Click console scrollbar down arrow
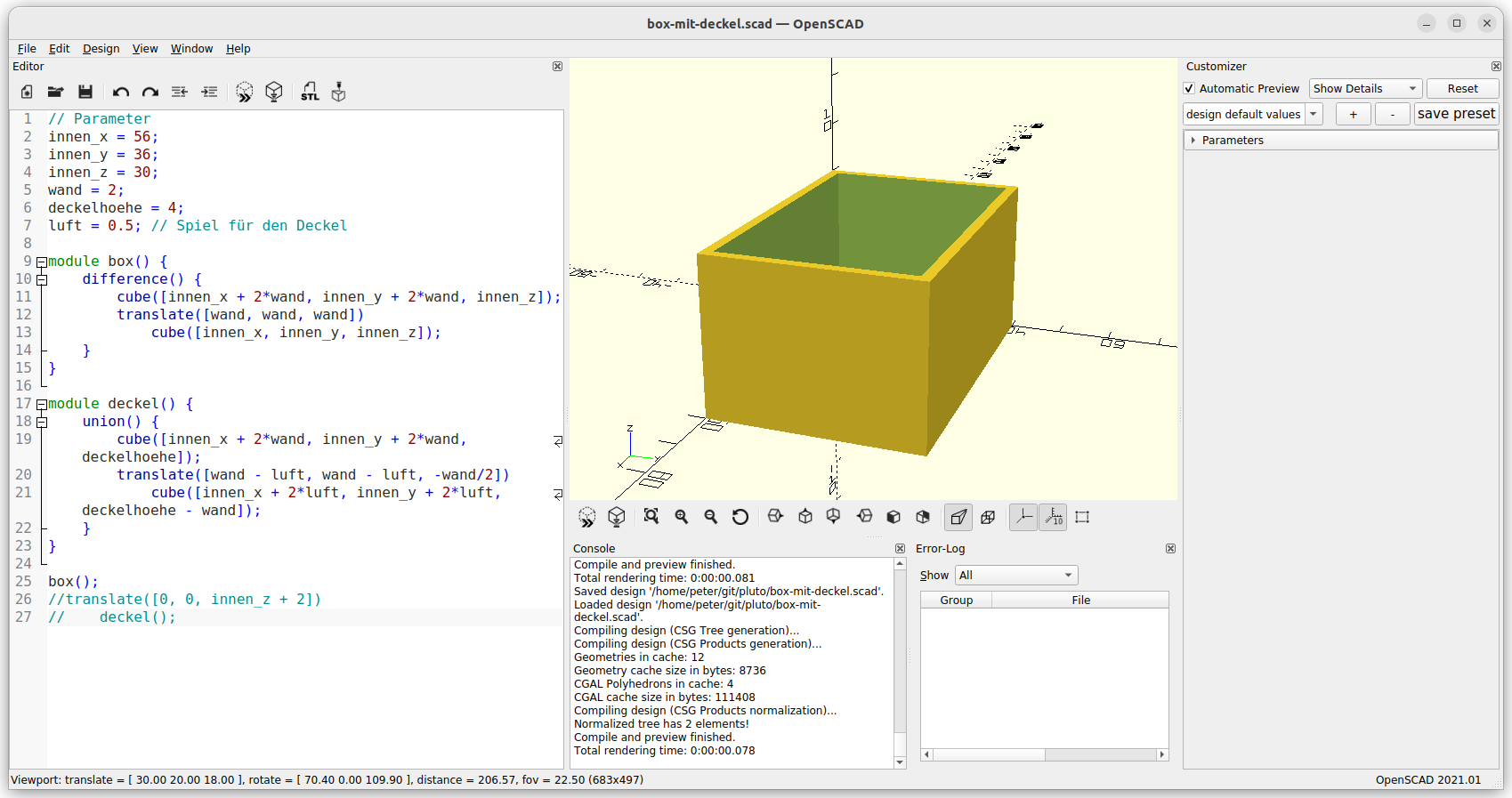The height and width of the screenshot is (798, 1512). point(900,762)
